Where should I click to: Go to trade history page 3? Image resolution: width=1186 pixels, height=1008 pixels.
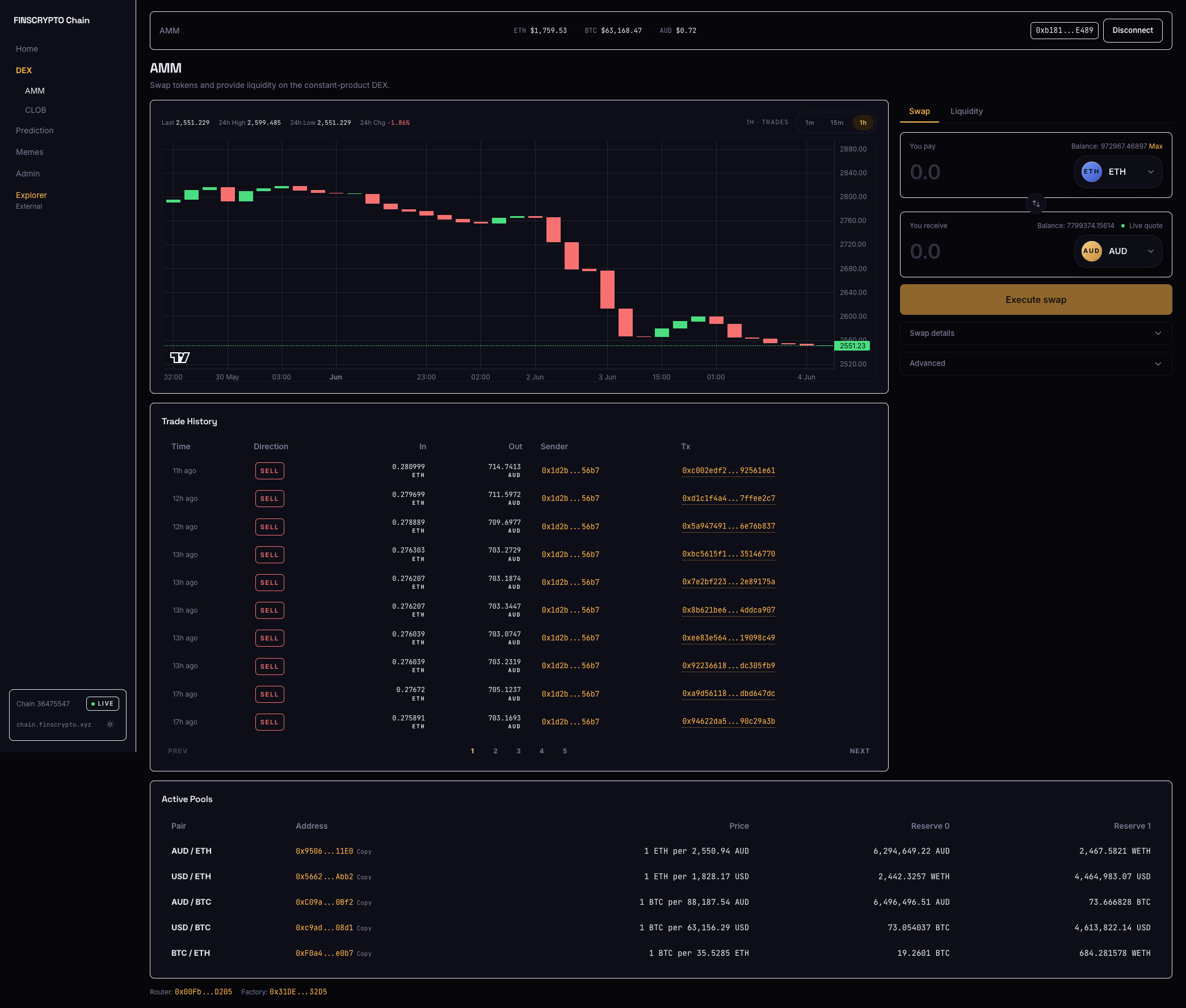point(519,752)
